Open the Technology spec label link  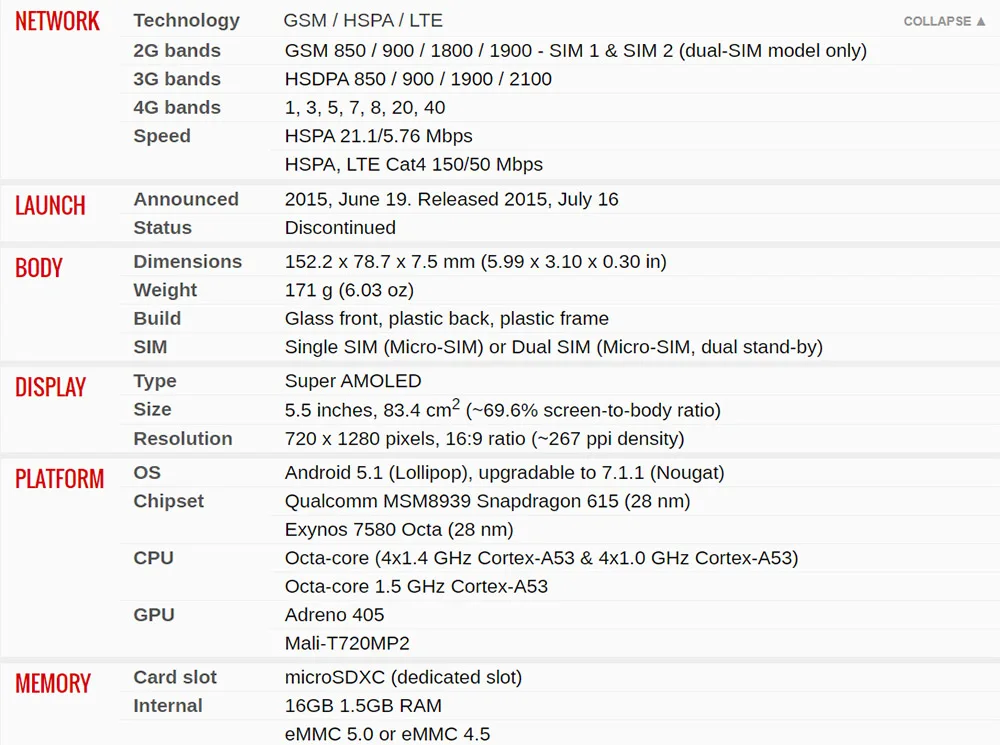(186, 20)
